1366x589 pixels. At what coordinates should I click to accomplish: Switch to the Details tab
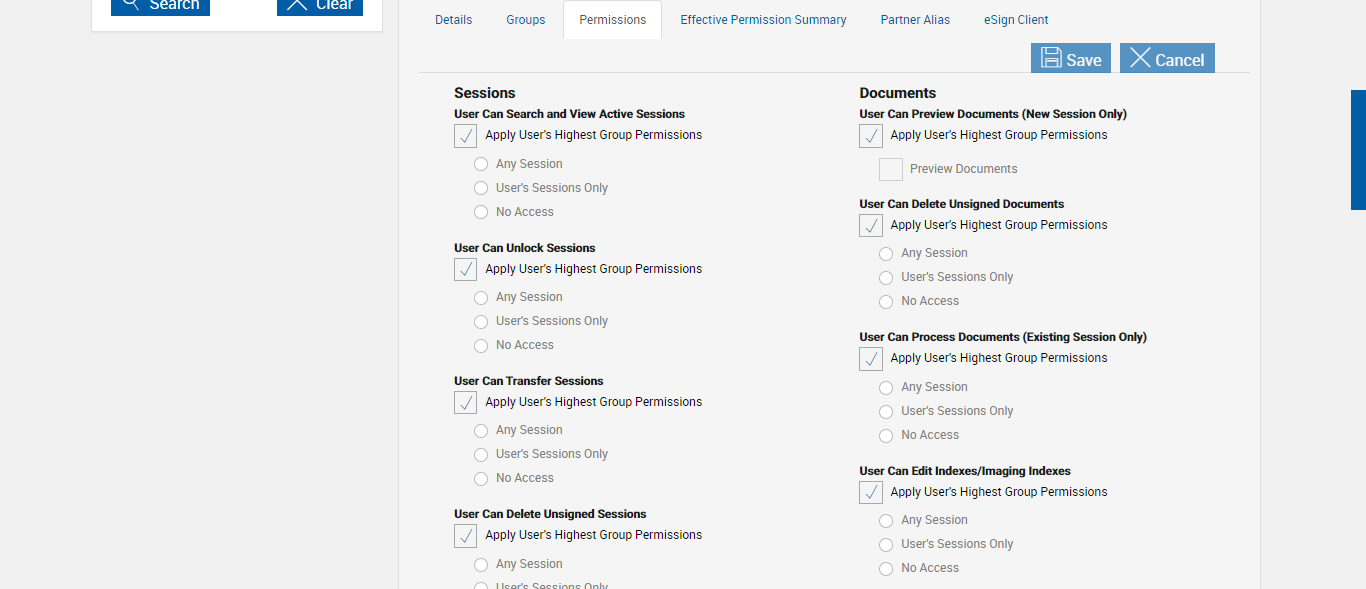pos(453,20)
